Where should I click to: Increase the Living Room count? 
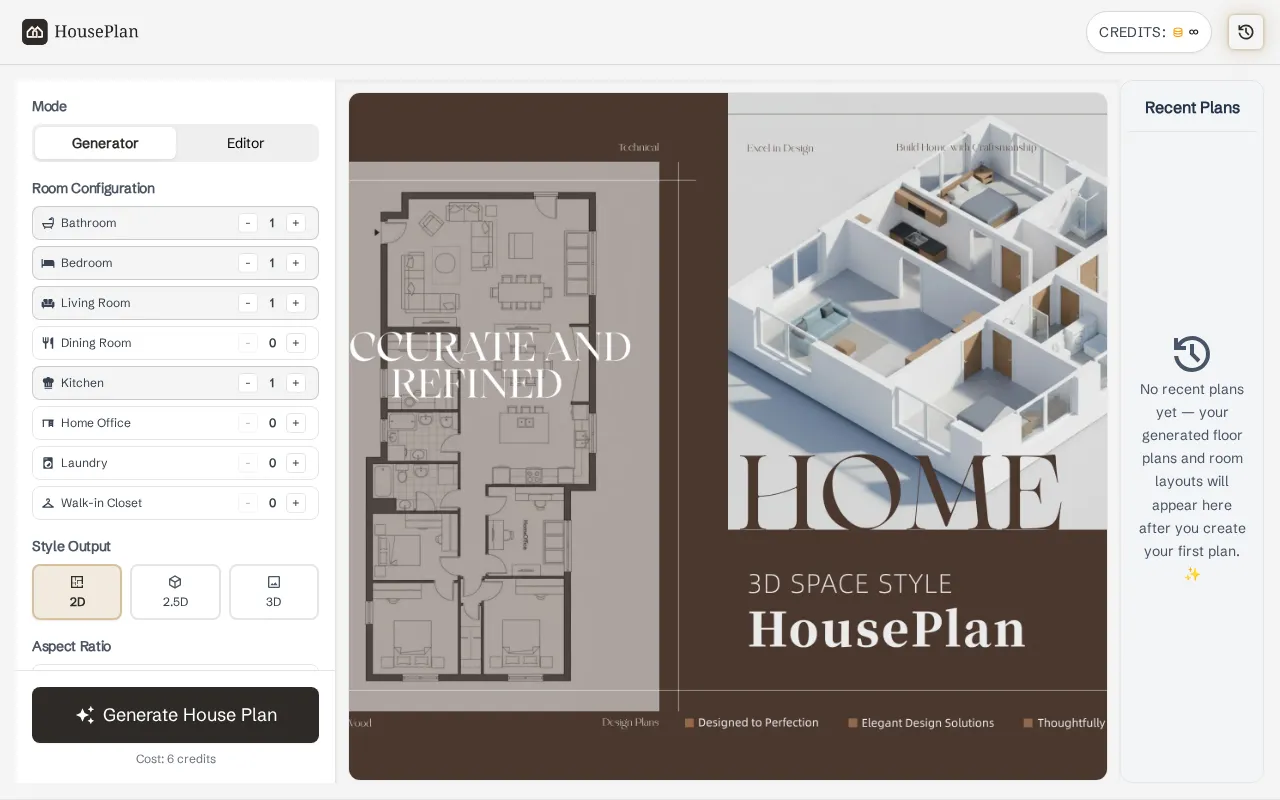point(296,303)
